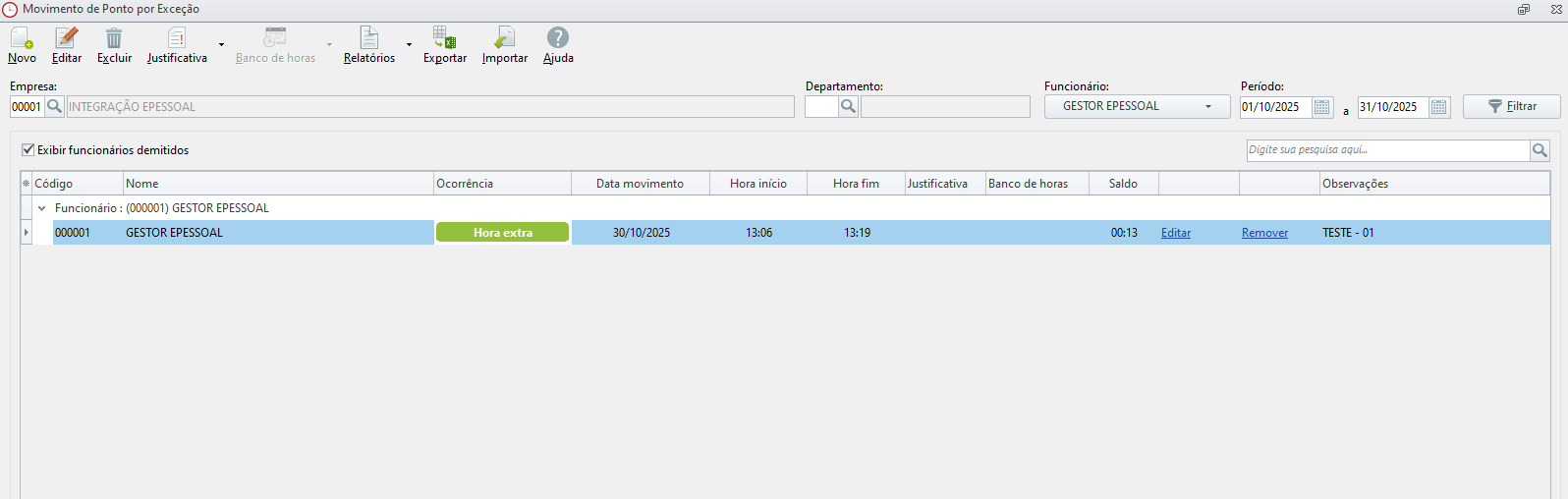Expand the Justificativa dropdown arrow
Viewport: 1568px width, 499px height.
coord(221,45)
